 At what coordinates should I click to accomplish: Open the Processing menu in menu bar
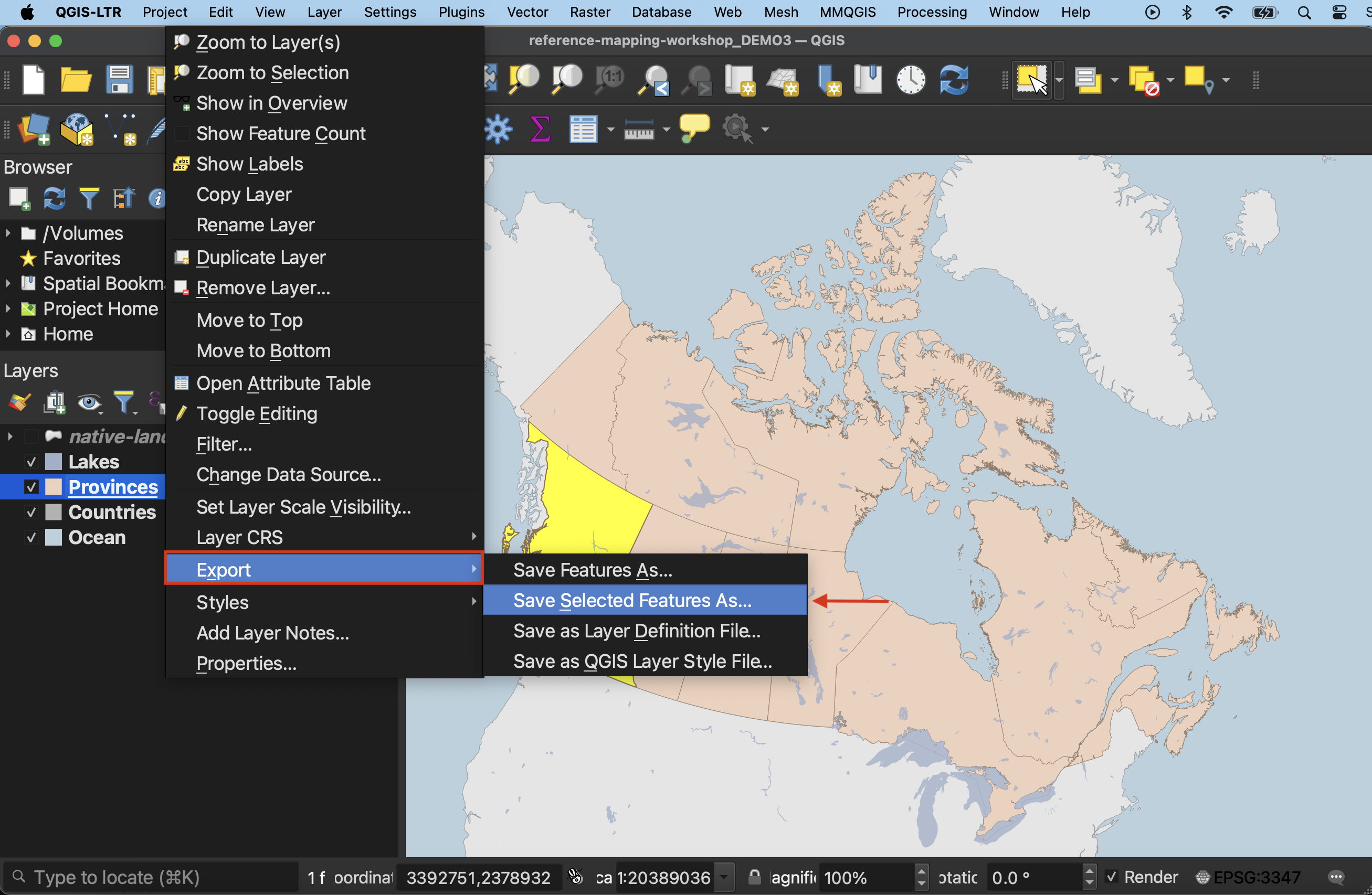click(932, 12)
